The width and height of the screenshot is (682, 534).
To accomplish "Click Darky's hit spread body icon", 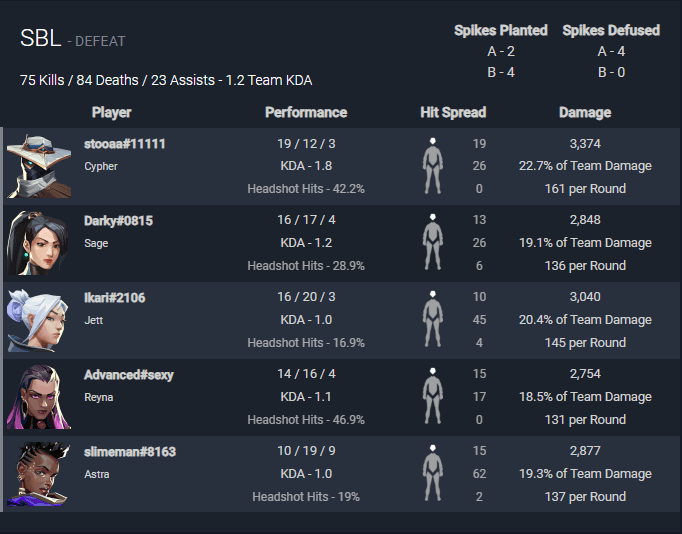I will [x=433, y=242].
